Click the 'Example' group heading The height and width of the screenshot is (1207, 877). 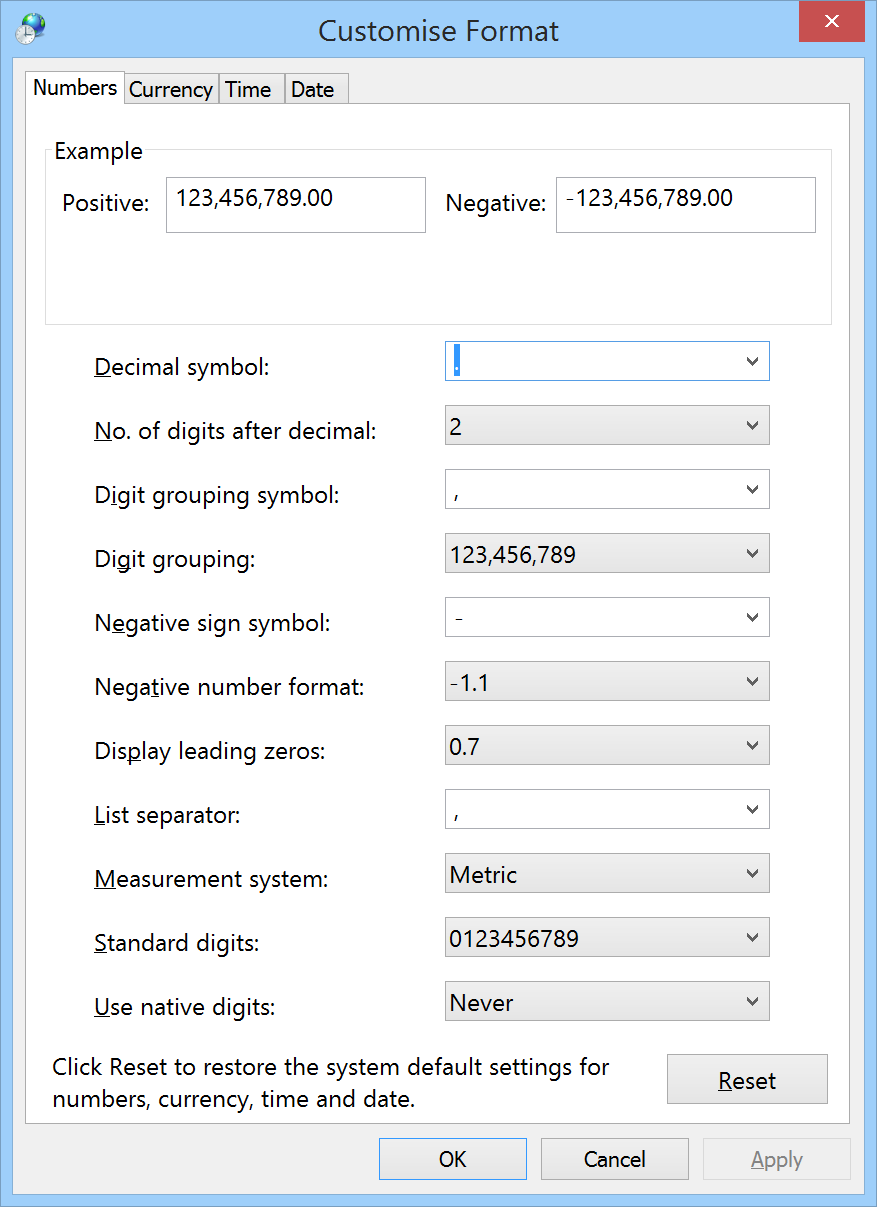coord(98,151)
